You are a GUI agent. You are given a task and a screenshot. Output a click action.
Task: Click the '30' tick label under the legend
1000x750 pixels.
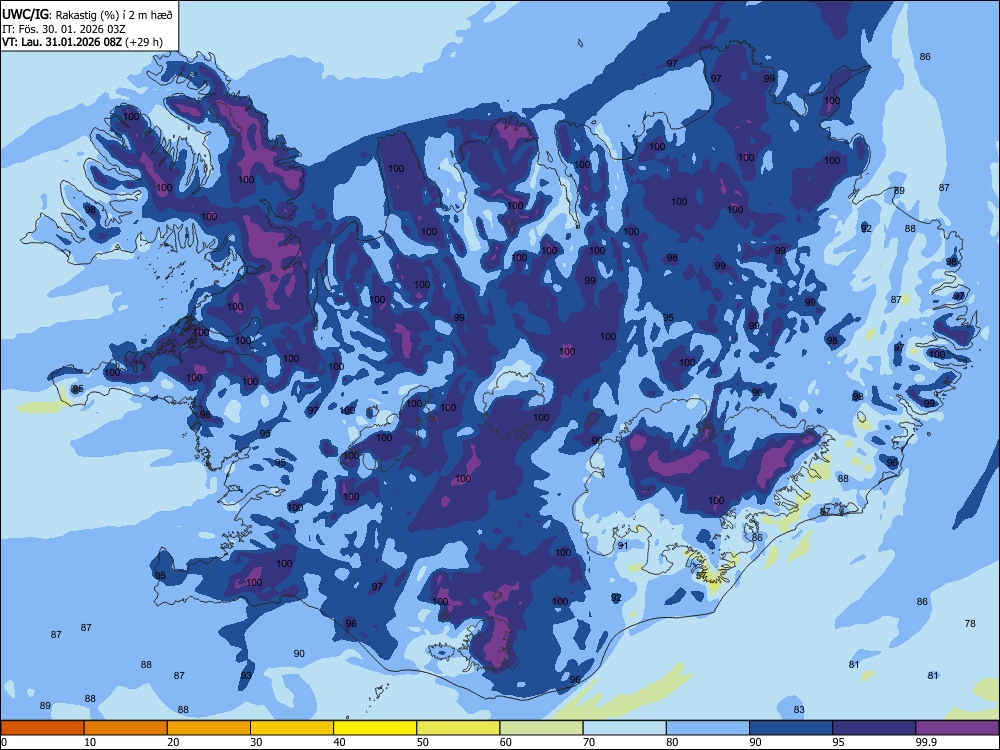256,742
